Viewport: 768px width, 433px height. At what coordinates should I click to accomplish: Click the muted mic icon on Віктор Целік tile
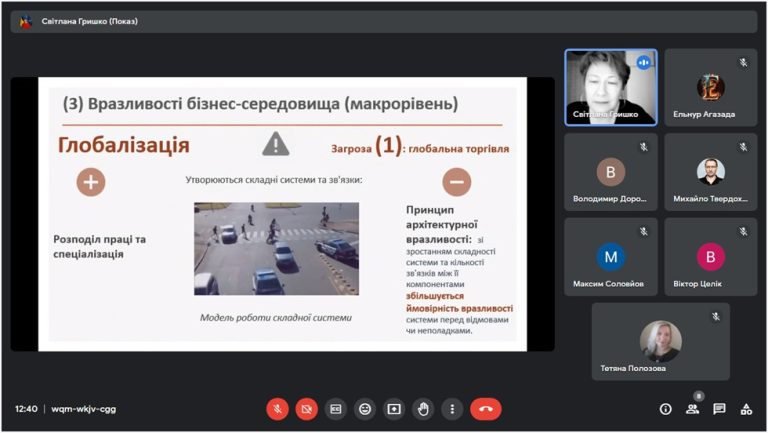pos(744,232)
